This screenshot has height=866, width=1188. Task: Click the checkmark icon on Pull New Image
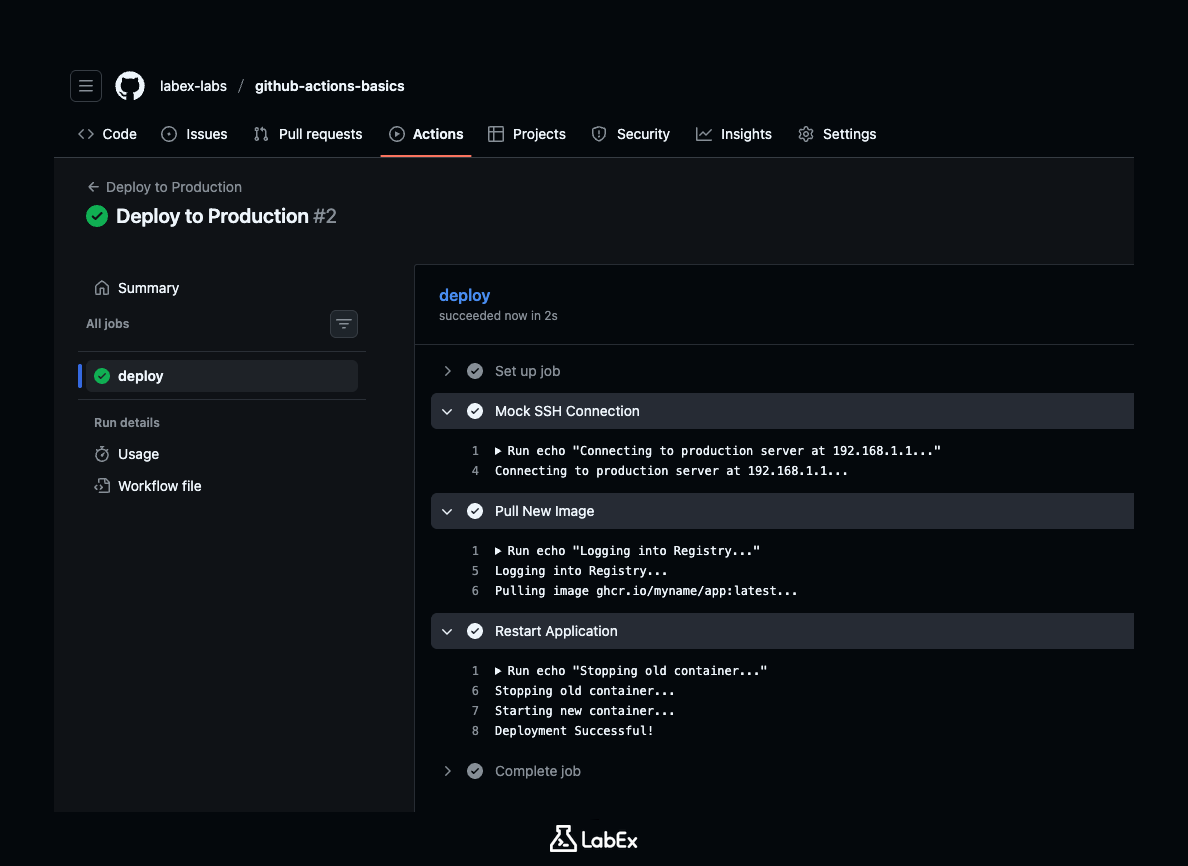point(475,511)
